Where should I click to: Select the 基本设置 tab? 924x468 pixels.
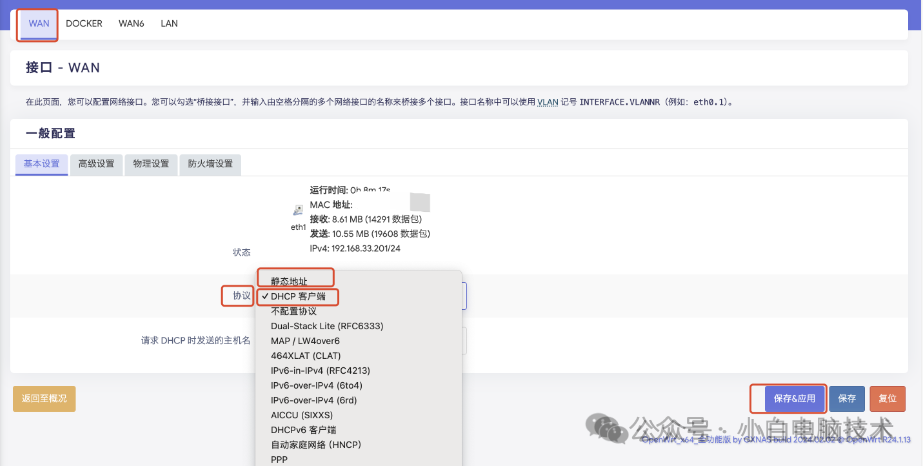point(41,164)
